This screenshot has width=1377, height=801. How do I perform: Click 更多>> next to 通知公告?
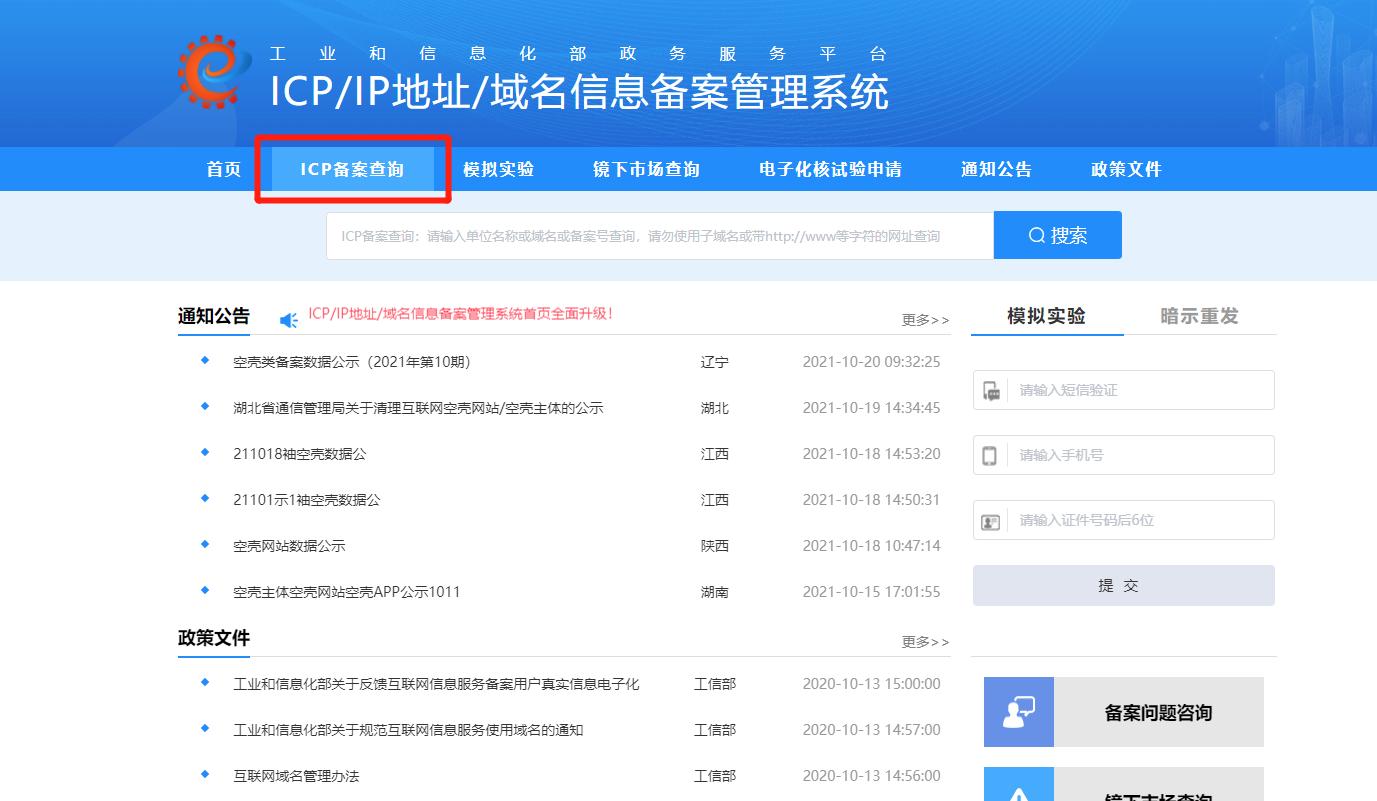click(924, 319)
